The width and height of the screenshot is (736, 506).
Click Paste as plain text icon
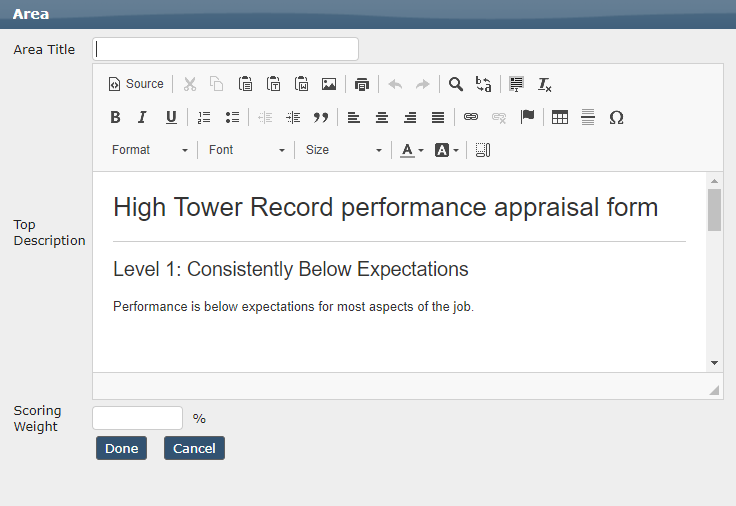click(273, 84)
